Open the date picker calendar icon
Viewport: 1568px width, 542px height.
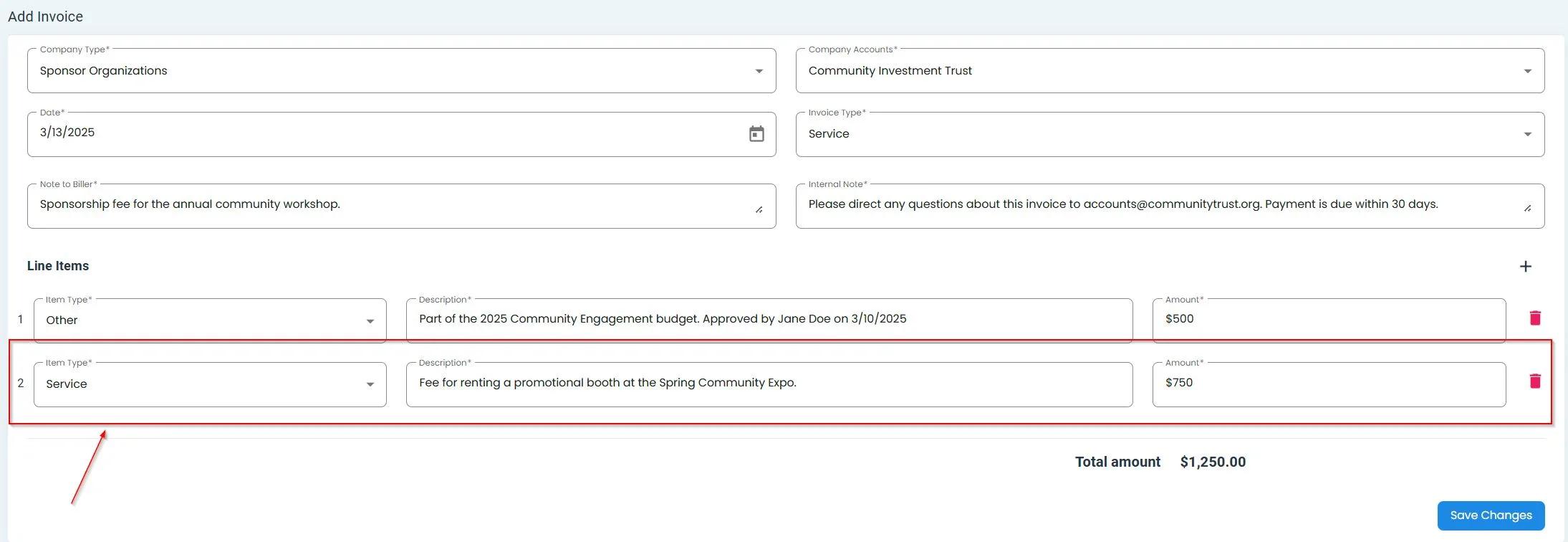tap(756, 134)
